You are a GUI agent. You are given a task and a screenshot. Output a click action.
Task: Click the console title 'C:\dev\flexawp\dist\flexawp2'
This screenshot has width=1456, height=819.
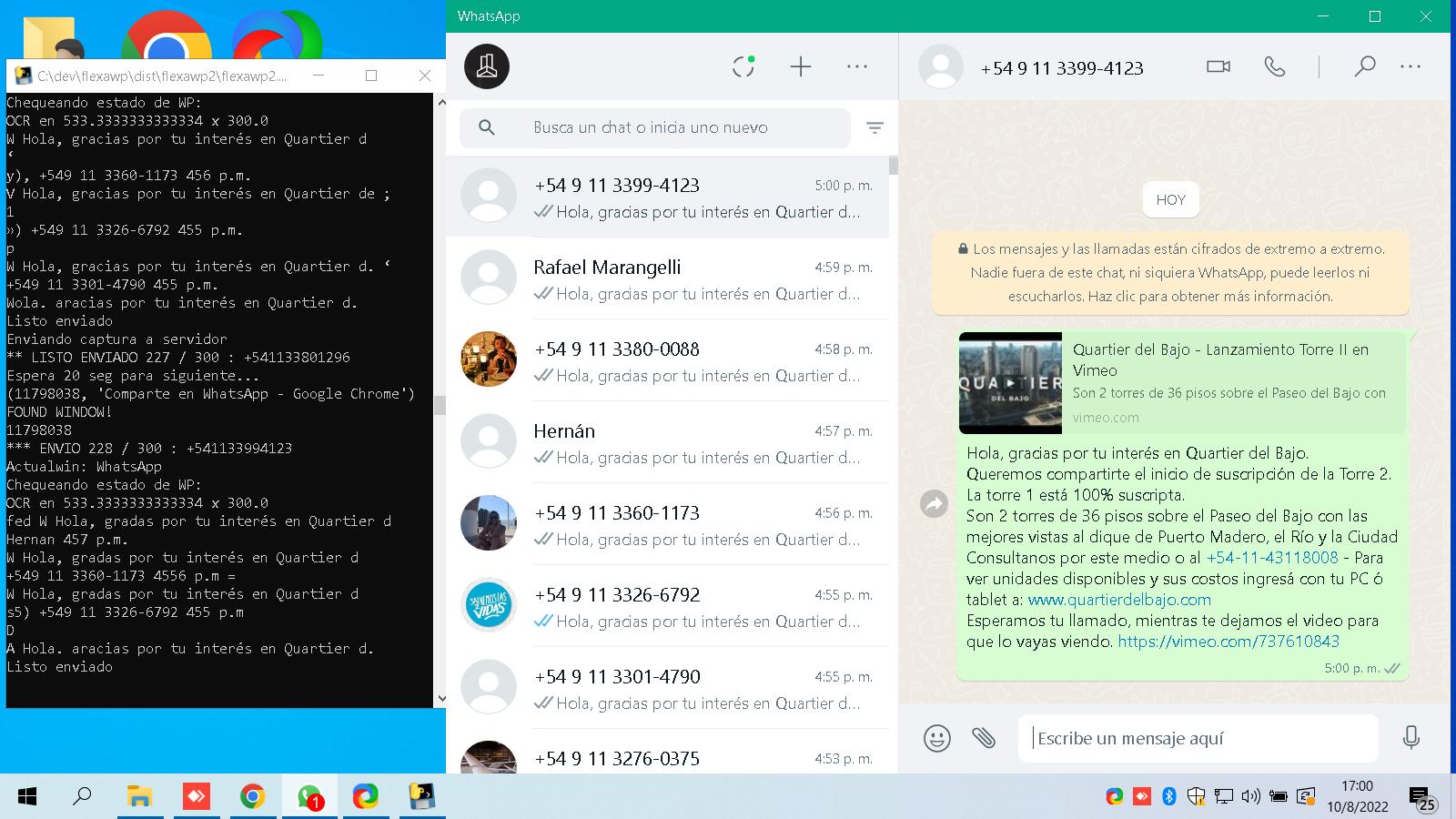[x=161, y=76]
